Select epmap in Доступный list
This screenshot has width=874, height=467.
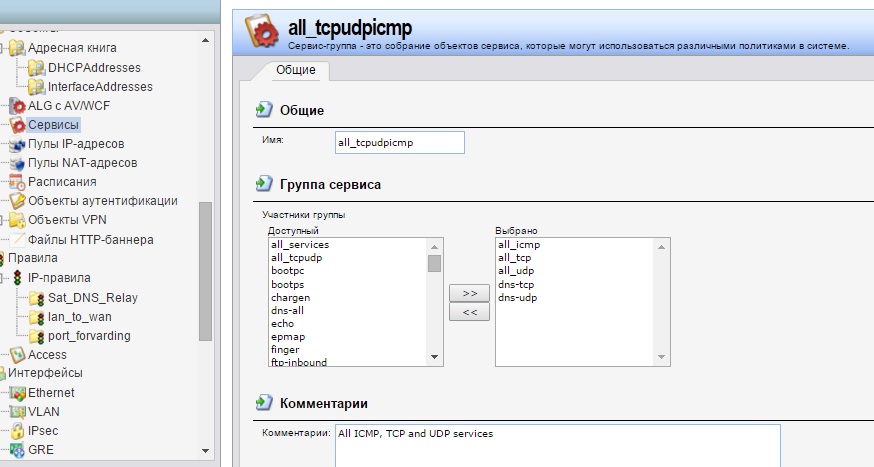point(288,337)
